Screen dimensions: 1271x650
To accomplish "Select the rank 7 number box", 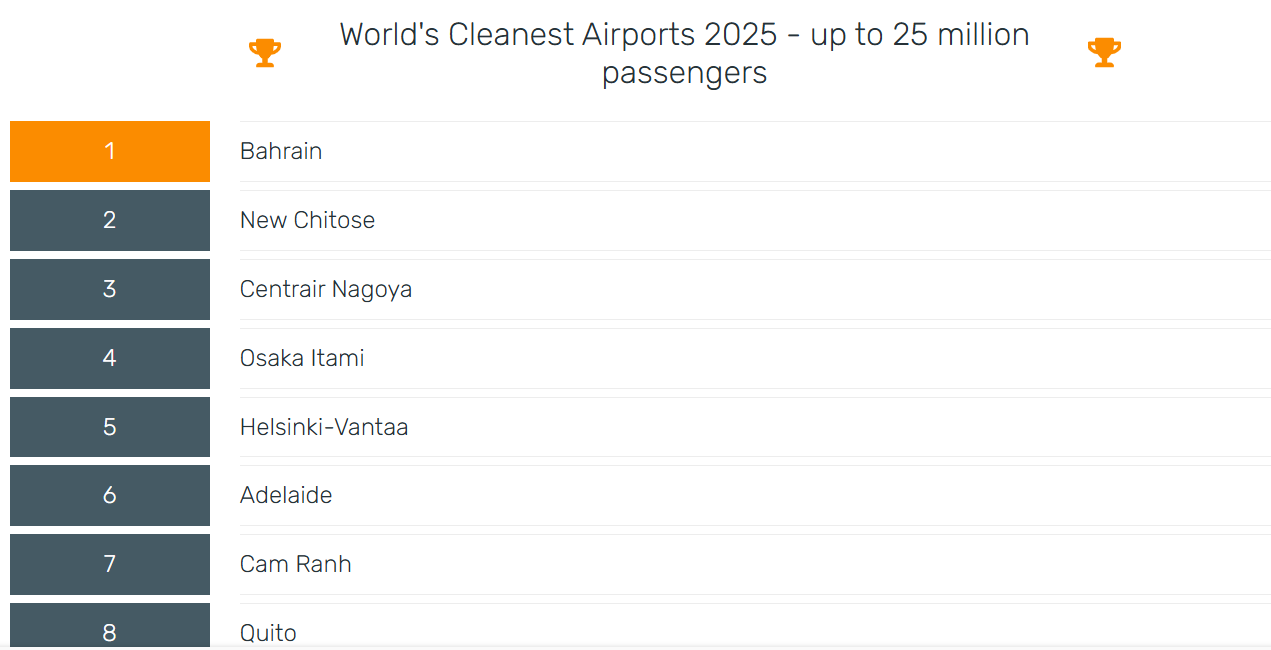I will (110, 564).
